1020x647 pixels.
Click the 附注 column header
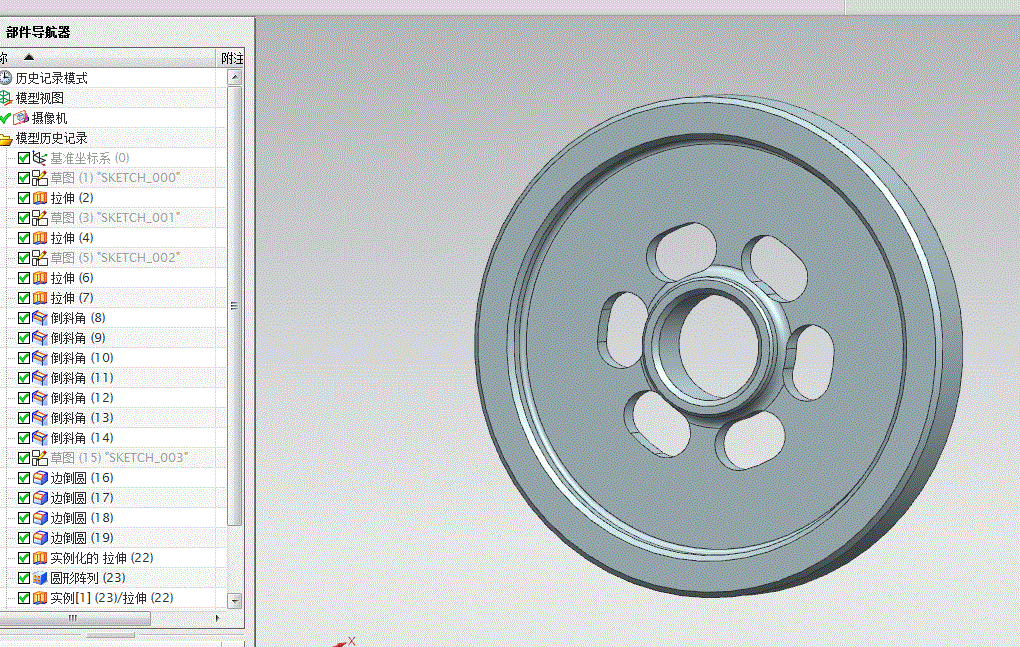232,58
